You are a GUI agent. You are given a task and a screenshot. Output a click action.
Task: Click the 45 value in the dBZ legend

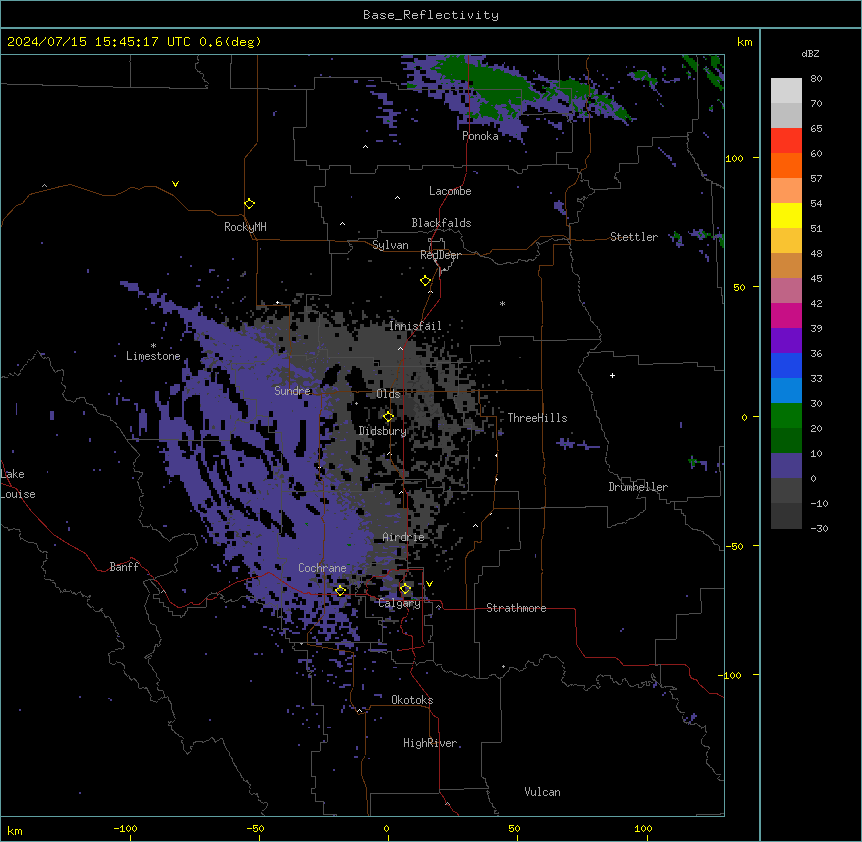click(816, 278)
